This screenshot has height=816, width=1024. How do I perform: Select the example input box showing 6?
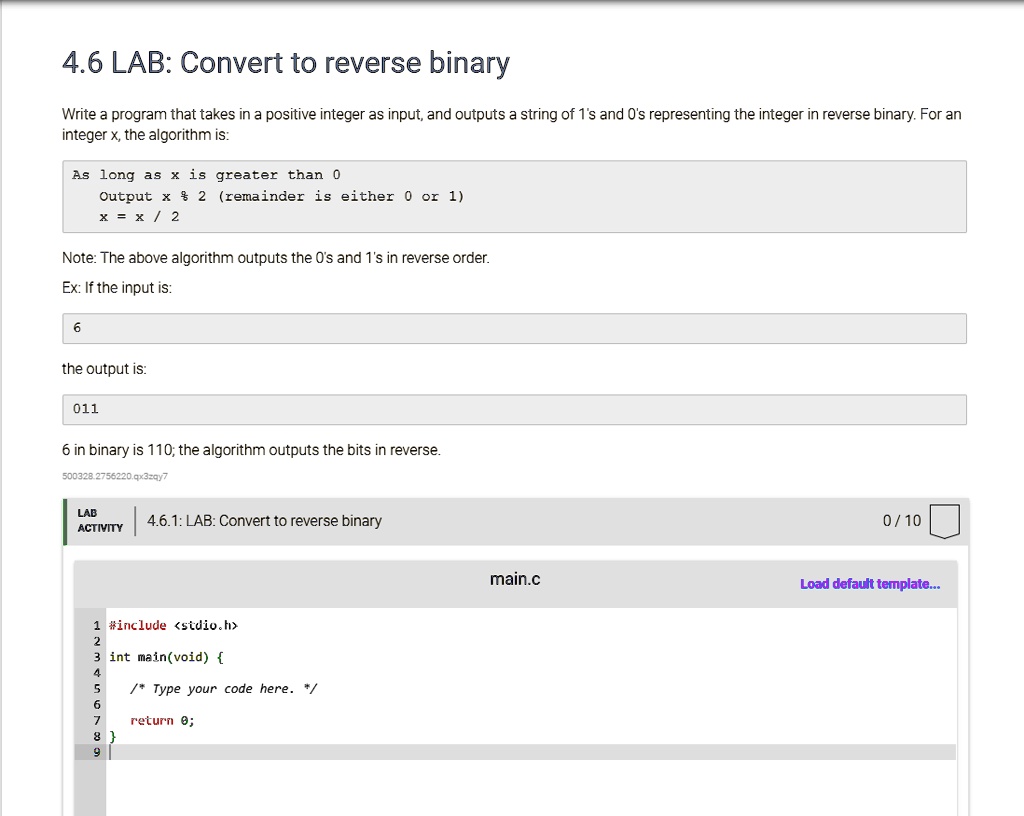(514, 328)
